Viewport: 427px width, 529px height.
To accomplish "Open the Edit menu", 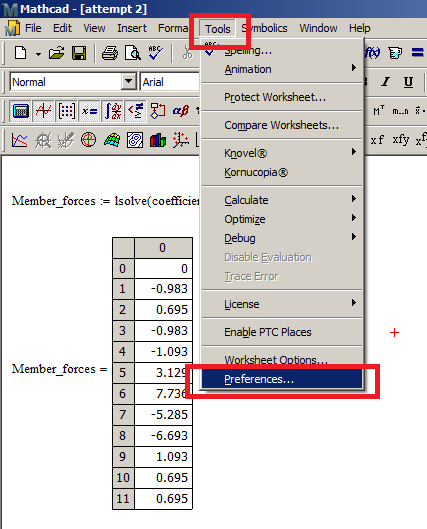I will [x=62, y=28].
